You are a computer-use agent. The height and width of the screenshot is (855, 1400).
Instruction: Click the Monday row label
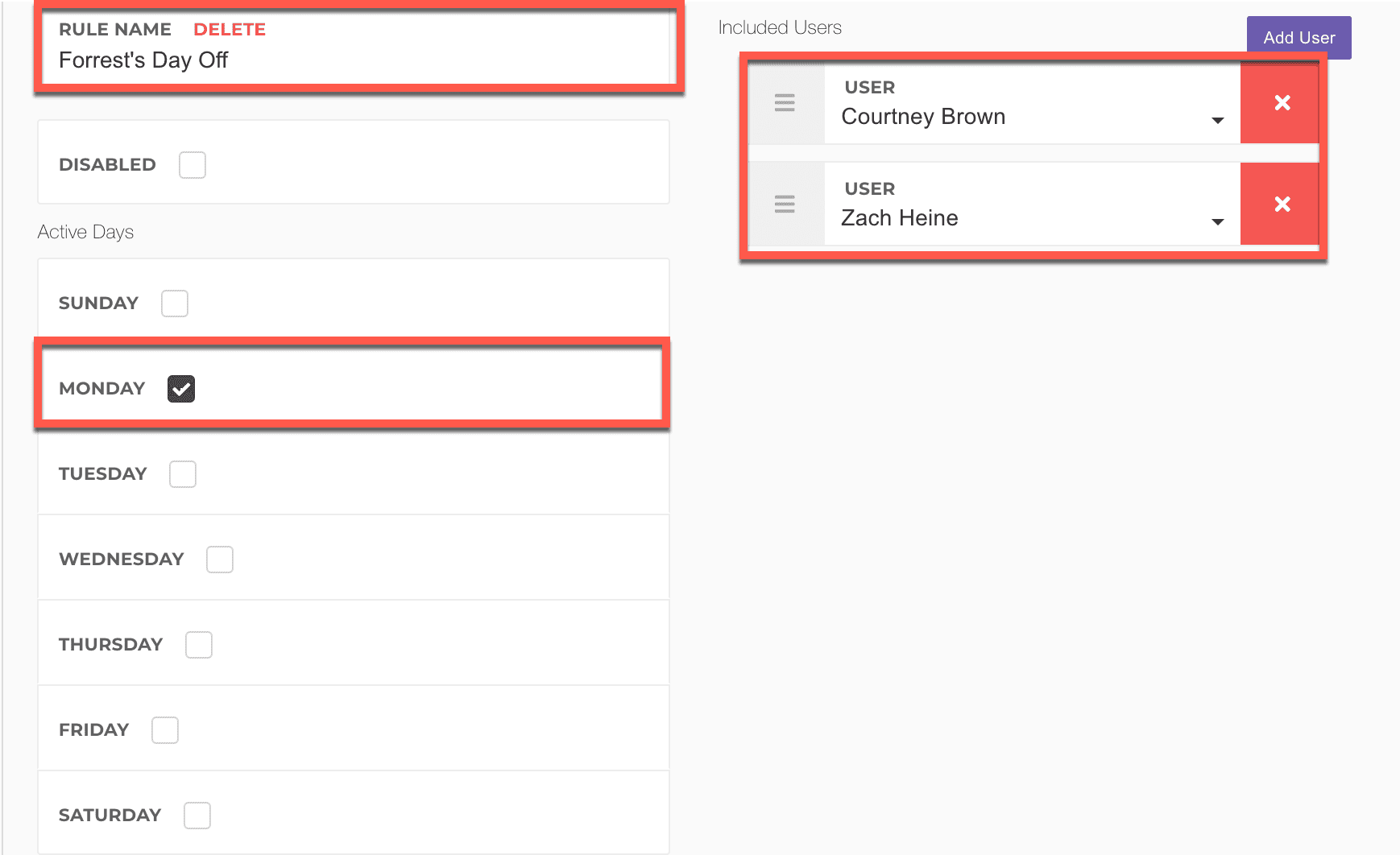click(x=102, y=389)
